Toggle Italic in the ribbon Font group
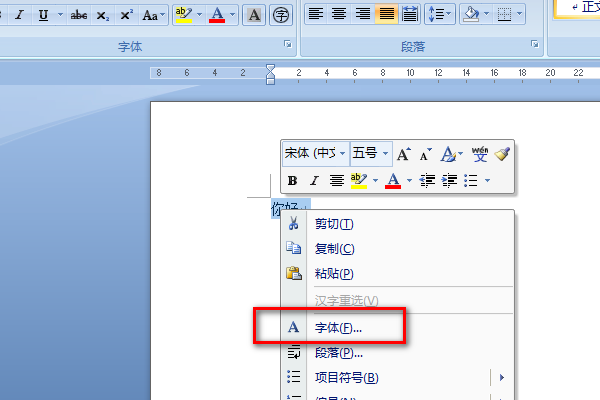 pos(19,15)
